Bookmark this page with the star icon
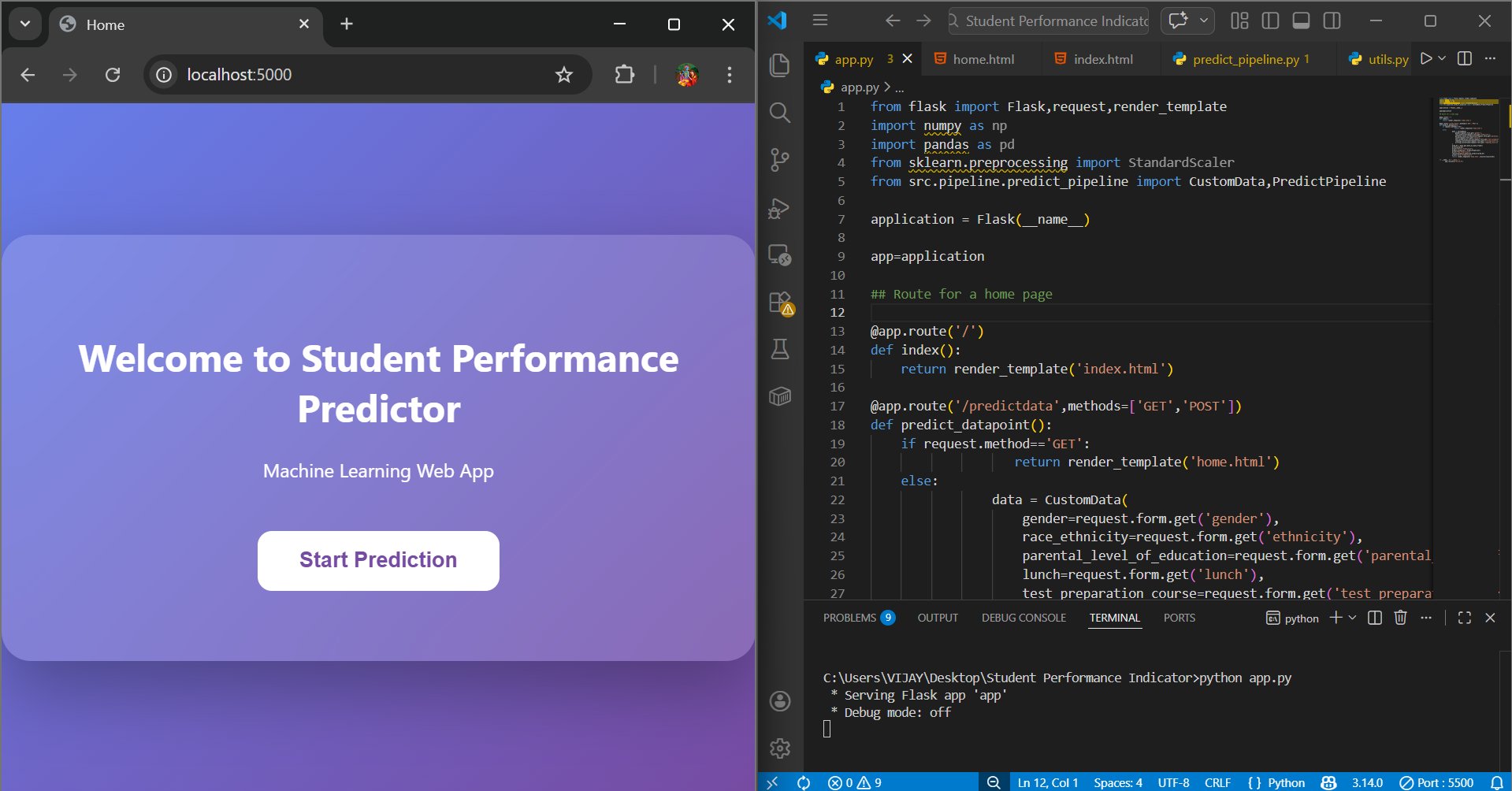 563,75
